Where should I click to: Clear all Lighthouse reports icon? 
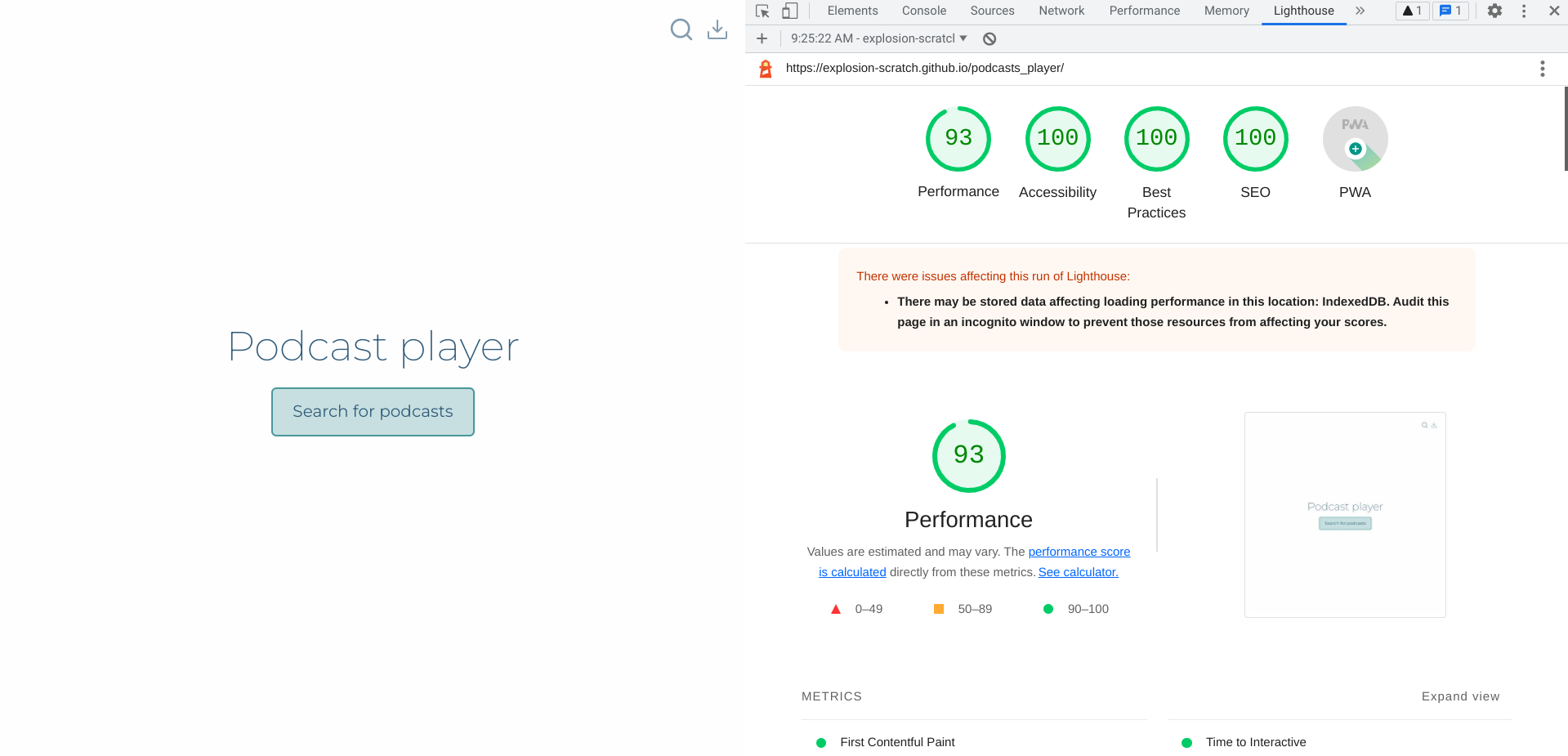(989, 38)
